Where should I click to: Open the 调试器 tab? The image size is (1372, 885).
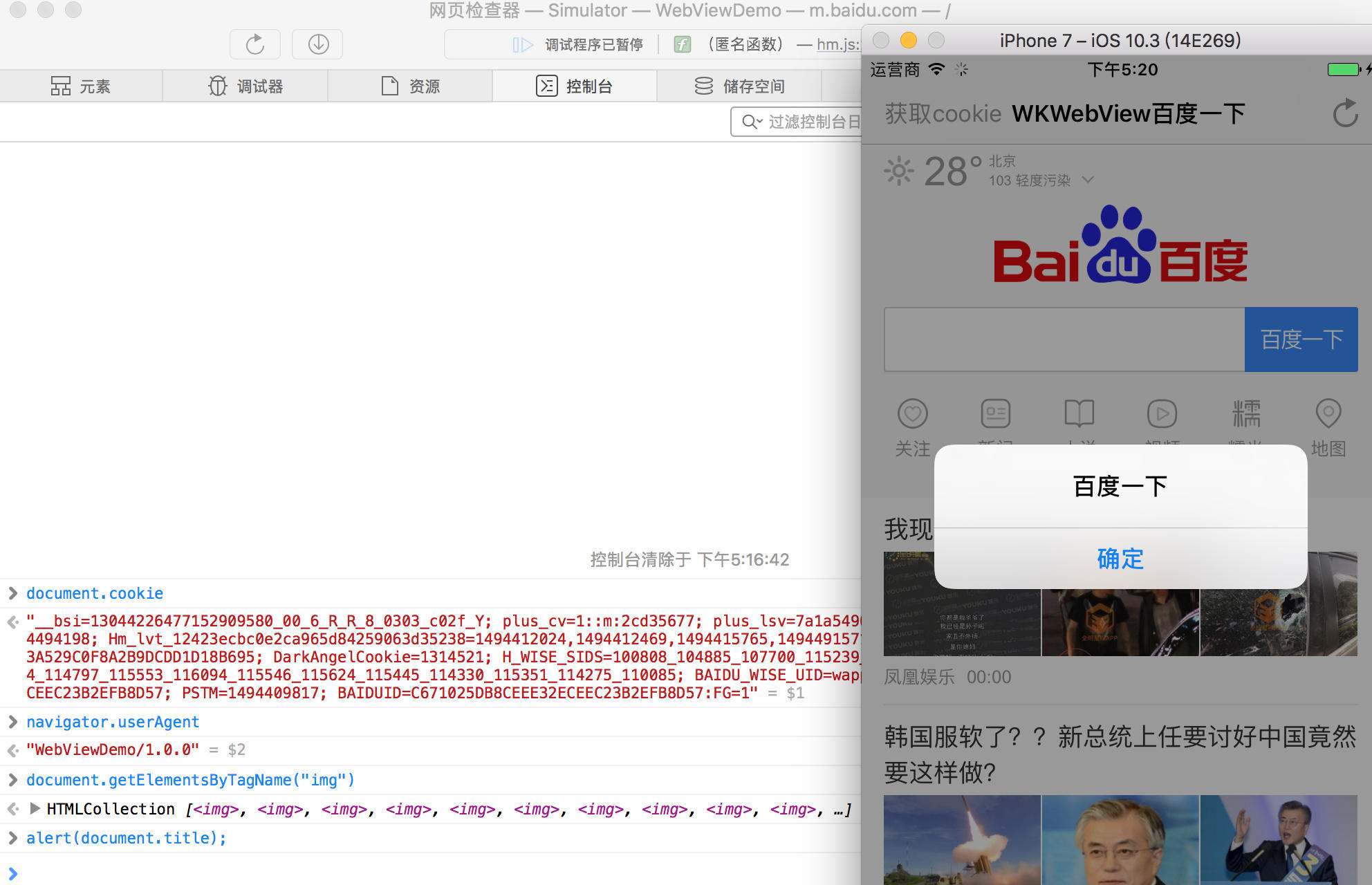(245, 86)
